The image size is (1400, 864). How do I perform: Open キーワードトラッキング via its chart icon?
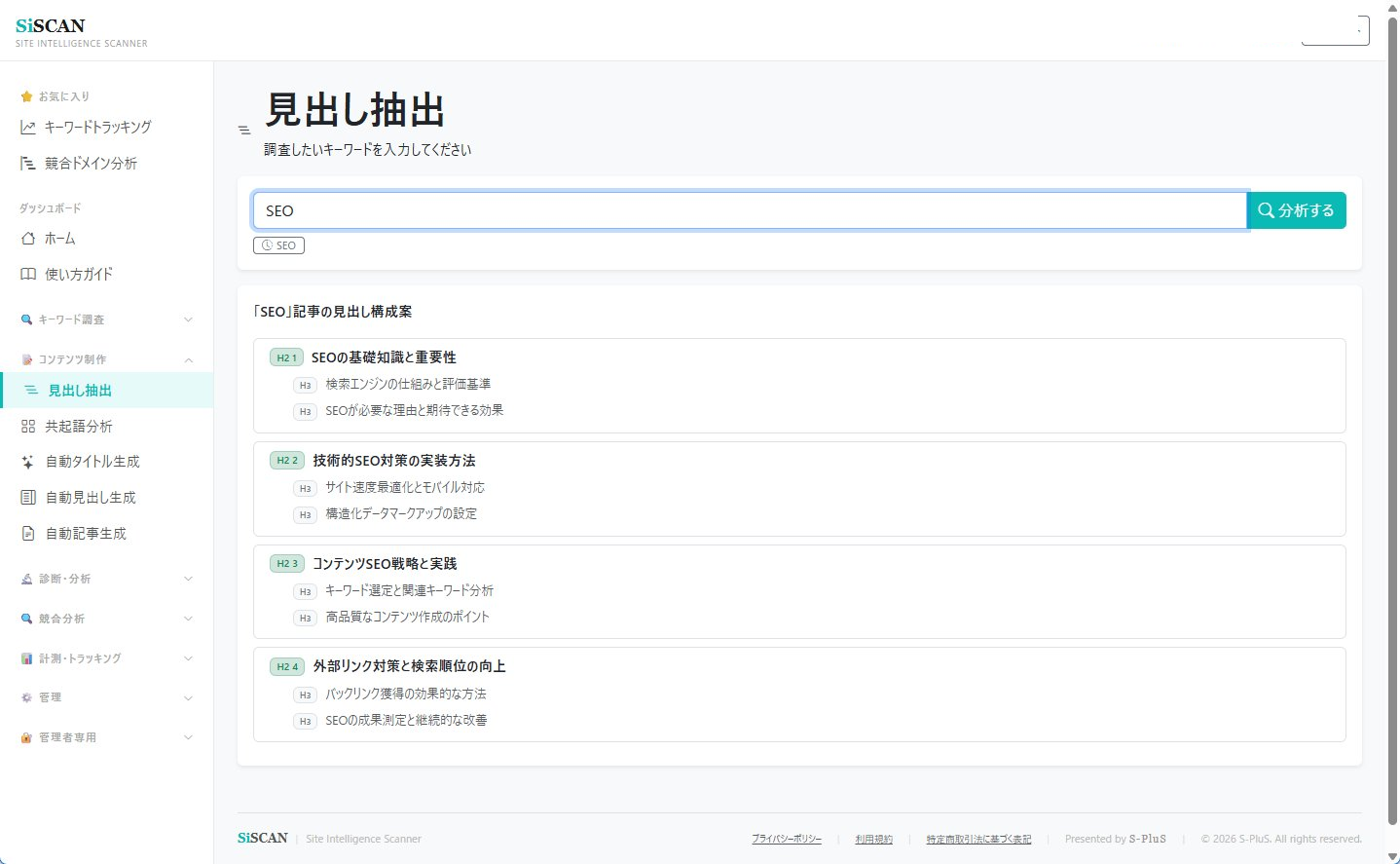(x=28, y=128)
